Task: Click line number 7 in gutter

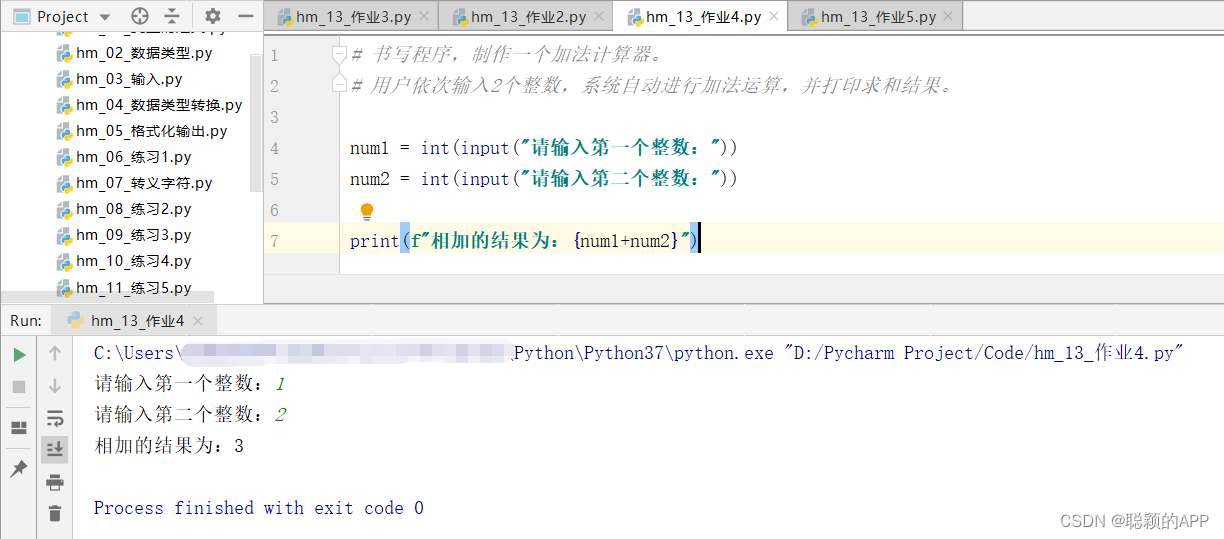Action: (x=275, y=241)
